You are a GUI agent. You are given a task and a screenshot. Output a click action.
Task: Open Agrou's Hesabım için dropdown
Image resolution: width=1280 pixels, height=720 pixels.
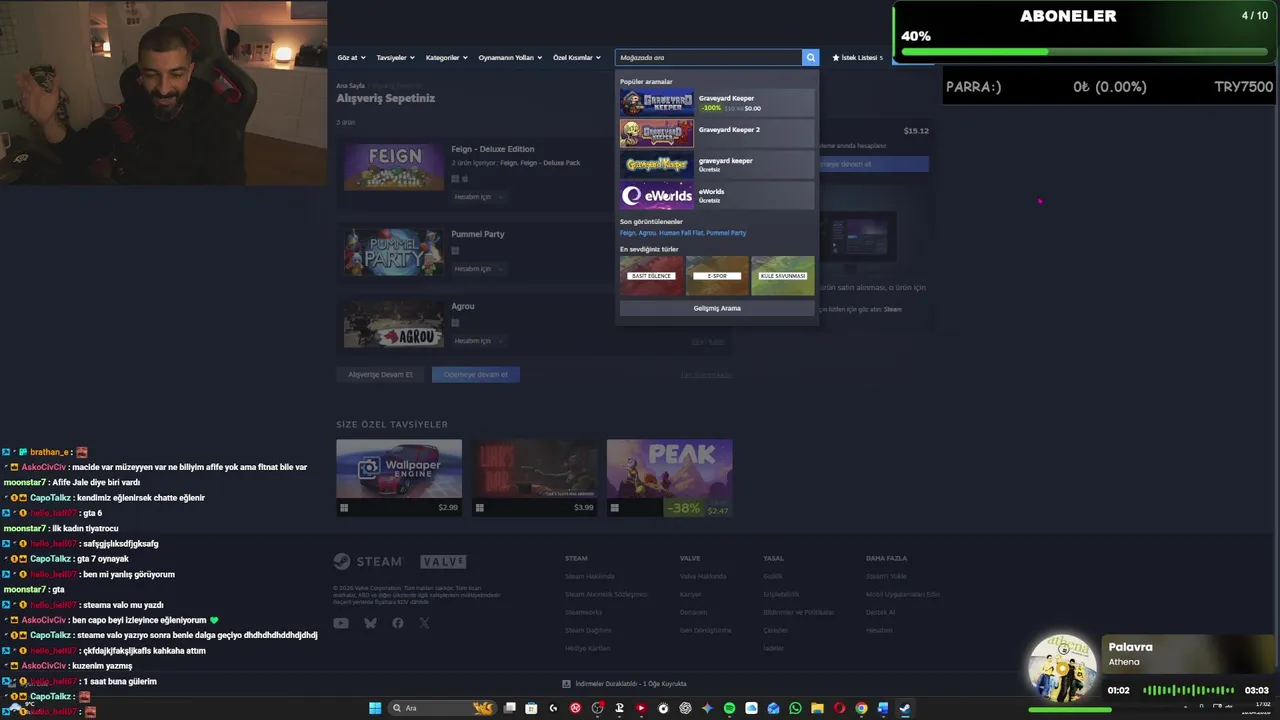pyautogui.click(x=478, y=341)
